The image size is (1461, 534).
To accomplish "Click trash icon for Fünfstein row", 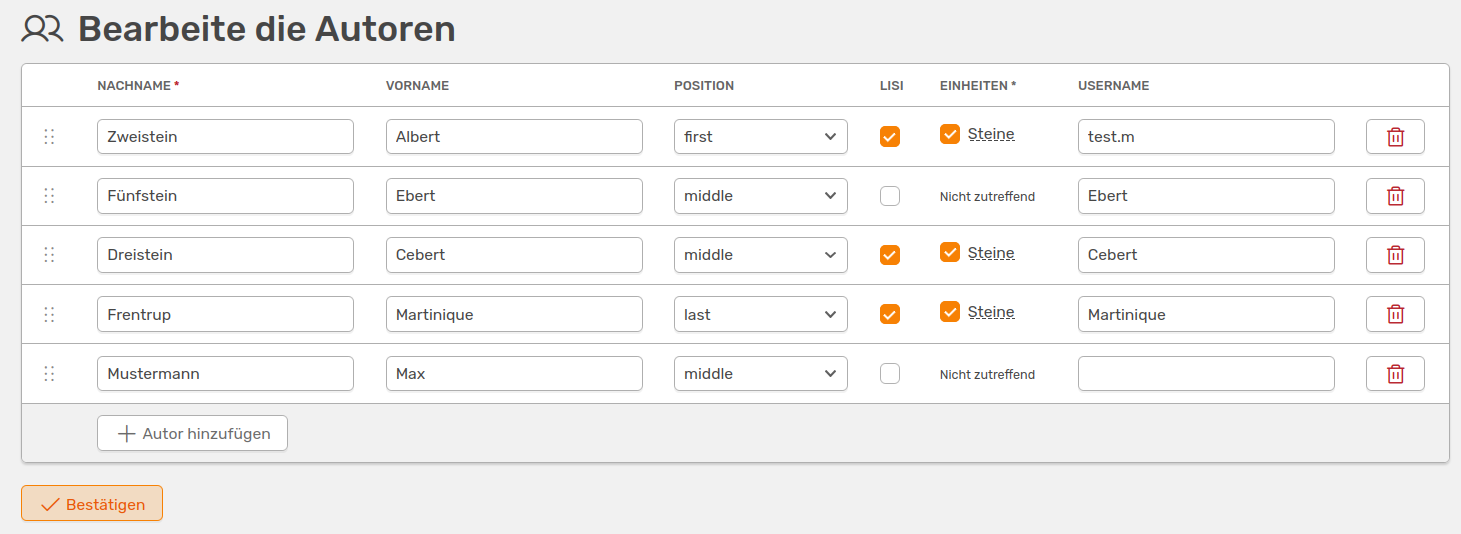I will pos(1395,196).
